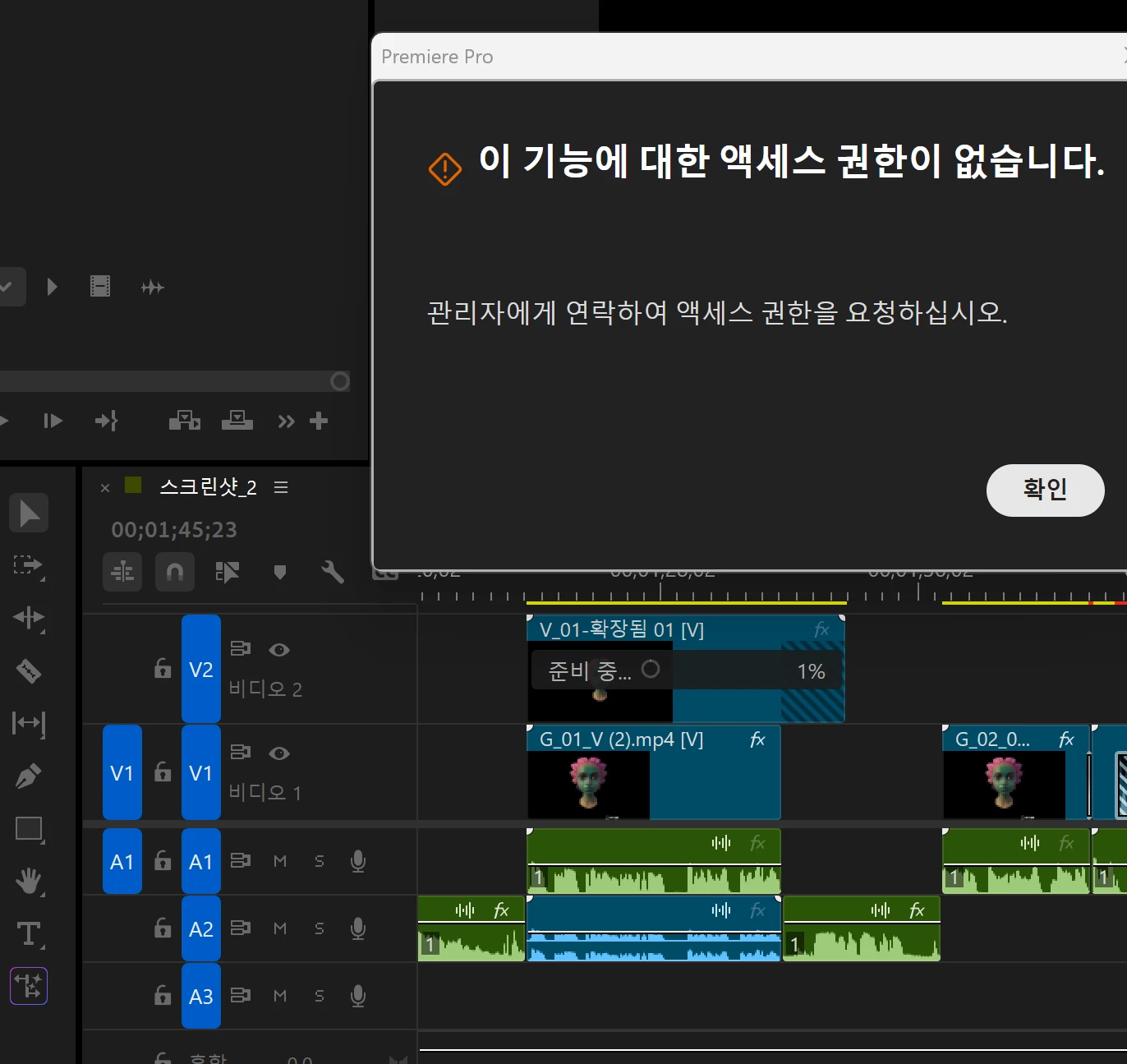The width and height of the screenshot is (1127, 1064).
Task: Select the Track Select Forward tool
Action: point(29,565)
